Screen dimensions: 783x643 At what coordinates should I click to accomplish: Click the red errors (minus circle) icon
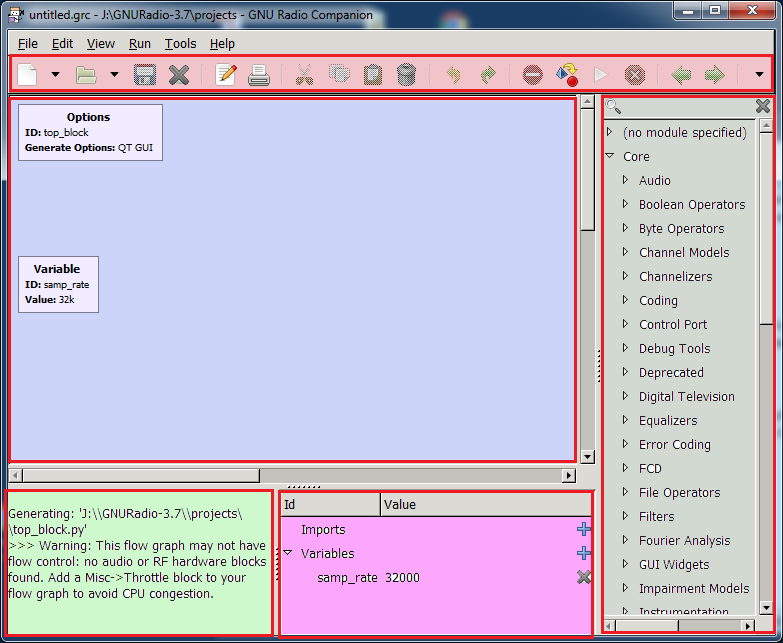[x=533, y=75]
